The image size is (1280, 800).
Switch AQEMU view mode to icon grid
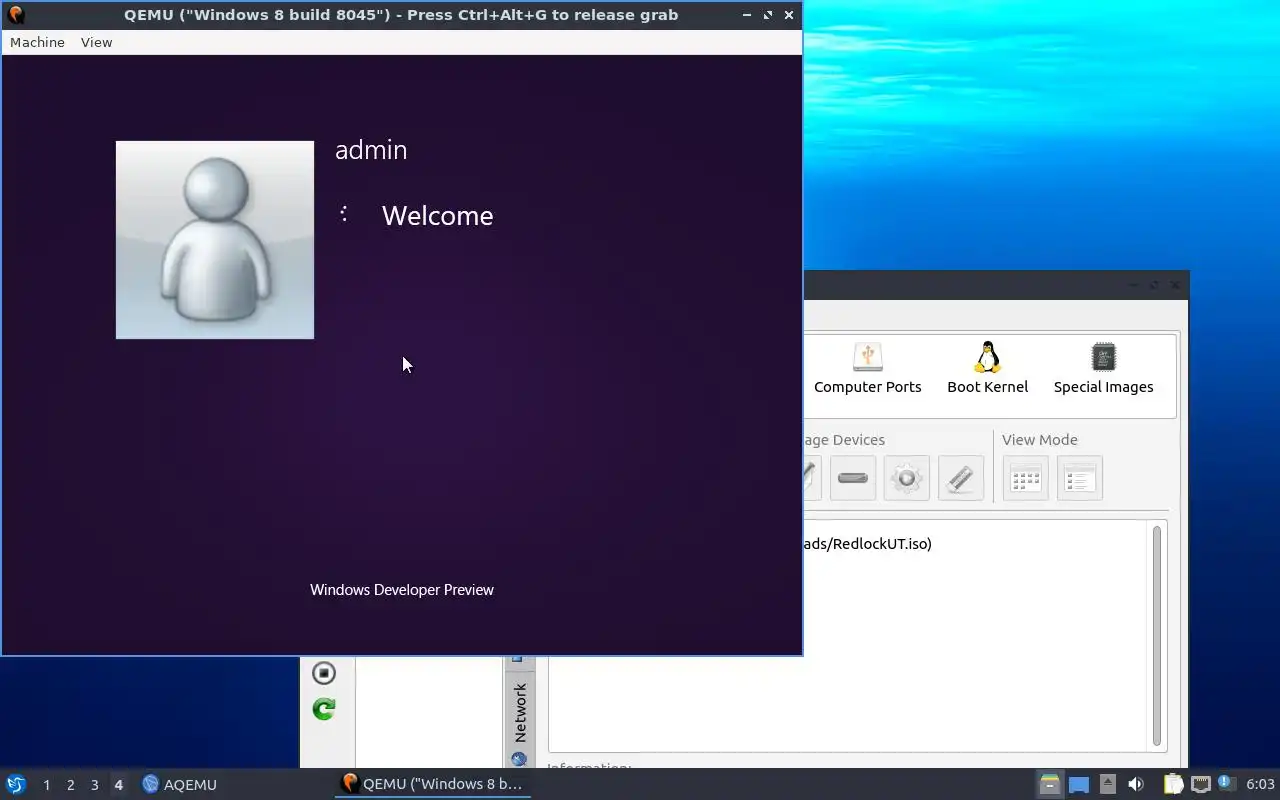pyautogui.click(x=1026, y=478)
